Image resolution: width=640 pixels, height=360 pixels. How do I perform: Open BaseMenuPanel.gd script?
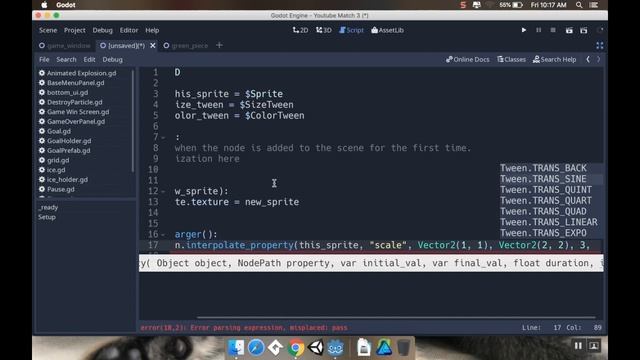point(71,83)
